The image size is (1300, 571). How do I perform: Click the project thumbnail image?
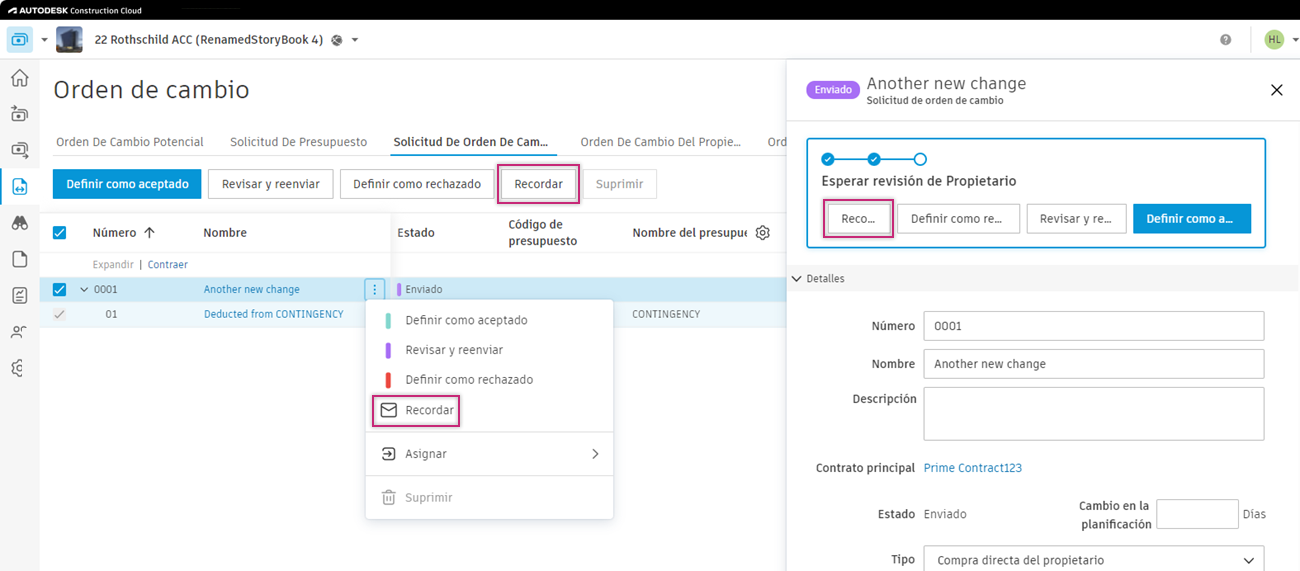(x=69, y=40)
